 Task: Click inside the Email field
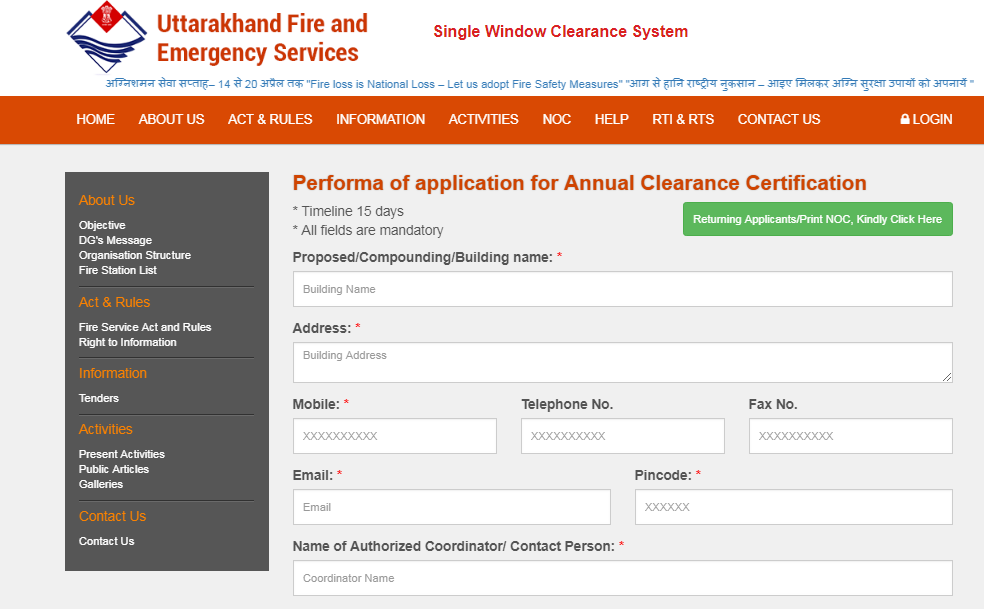(x=451, y=507)
